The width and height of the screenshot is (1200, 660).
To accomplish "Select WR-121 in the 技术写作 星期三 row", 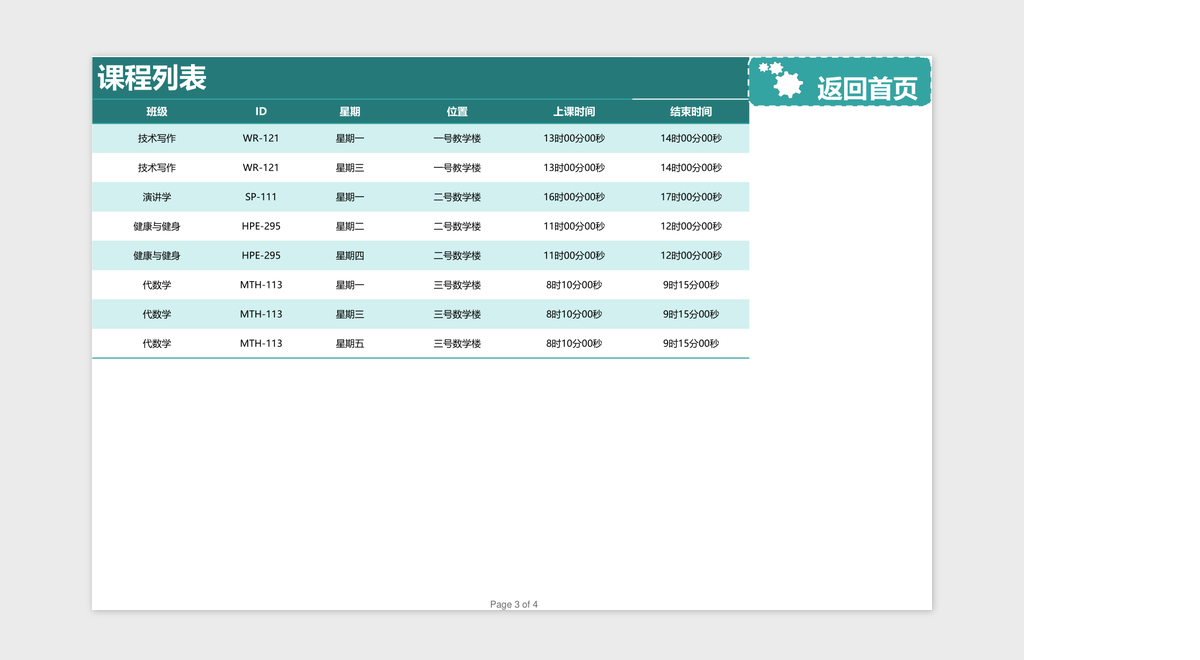I will pyautogui.click(x=261, y=167).
